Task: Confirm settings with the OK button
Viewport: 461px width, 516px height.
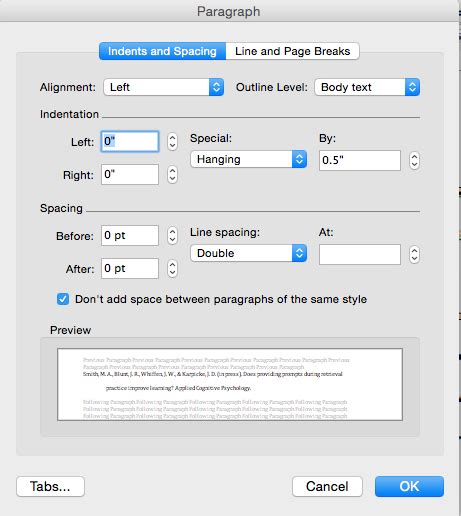Action: coord(409,486)
